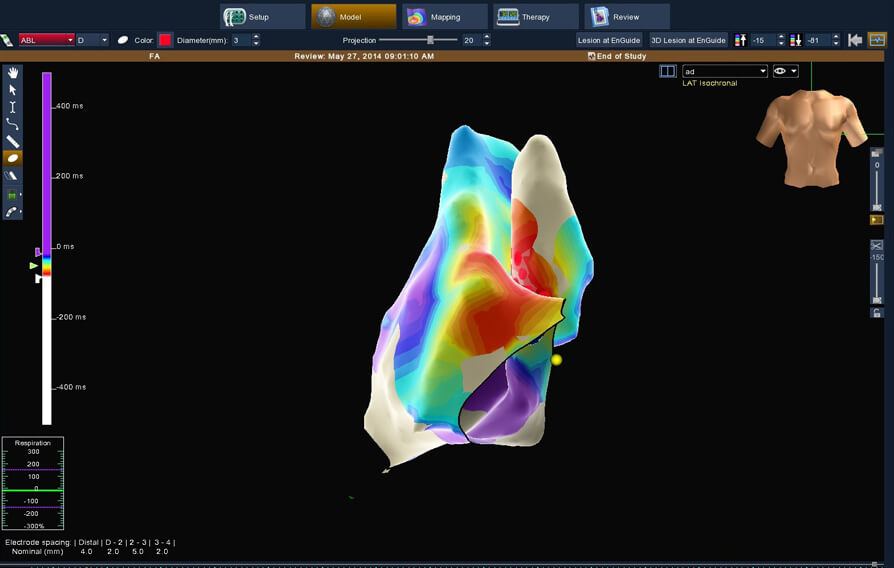Open the Therapy tab
The image size is (894, 568).
tap(536, 17)
